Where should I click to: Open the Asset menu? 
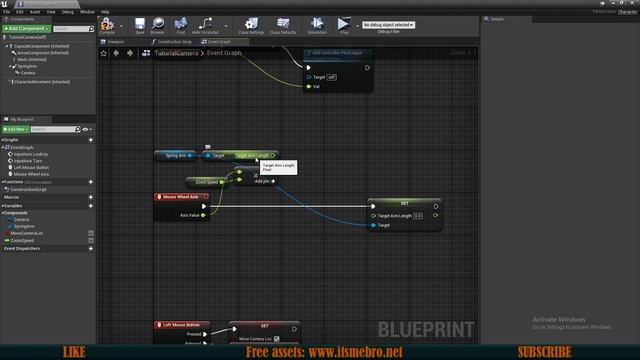(x=35, y=12)
